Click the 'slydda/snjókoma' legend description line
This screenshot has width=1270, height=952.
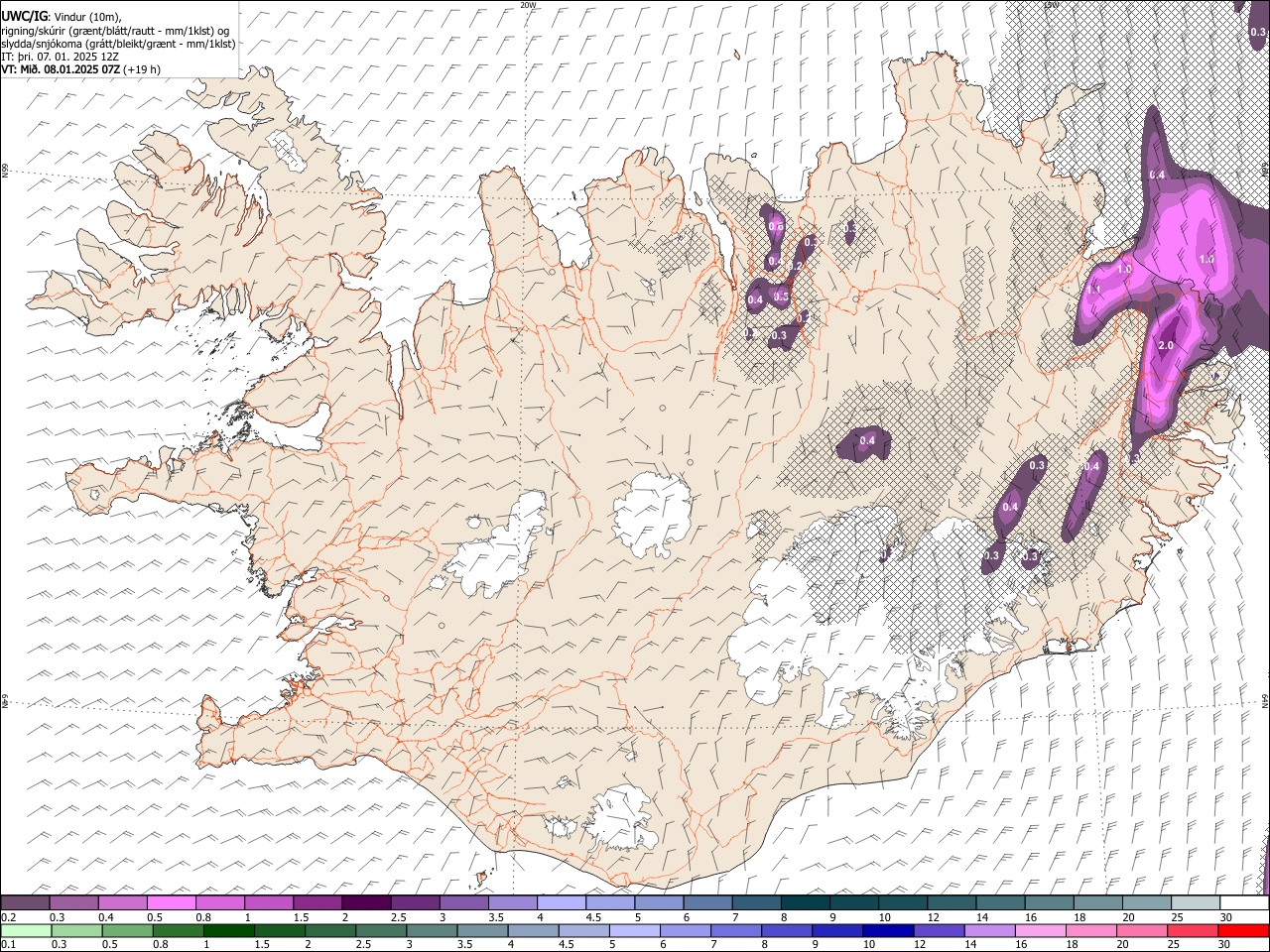(x=118, y=43)
